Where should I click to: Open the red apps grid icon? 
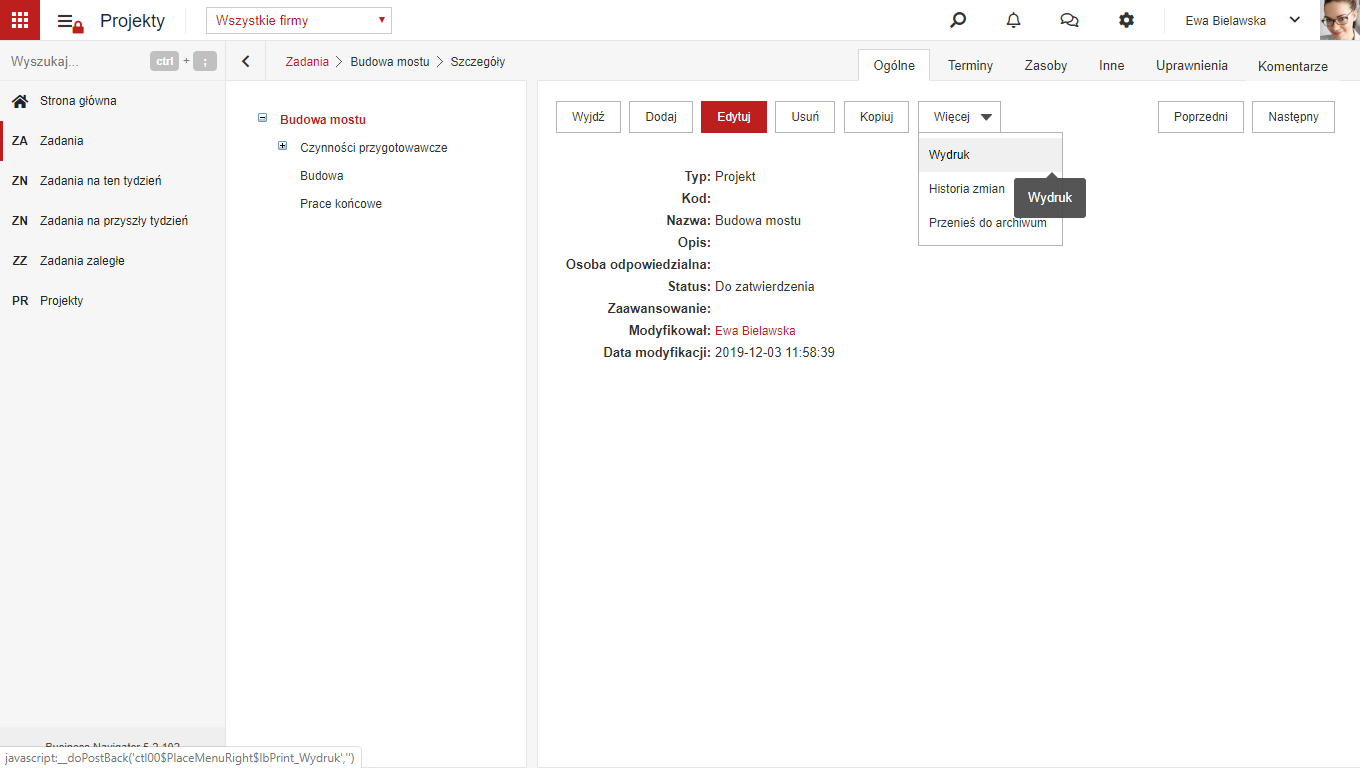coord(20,20)
